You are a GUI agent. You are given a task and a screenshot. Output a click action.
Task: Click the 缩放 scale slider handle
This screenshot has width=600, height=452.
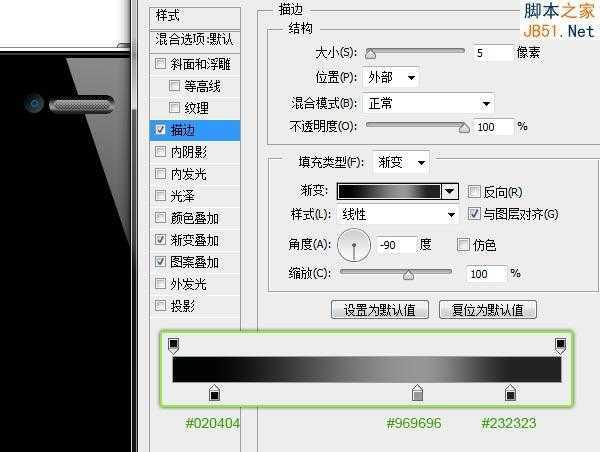[x=408, y=275]
